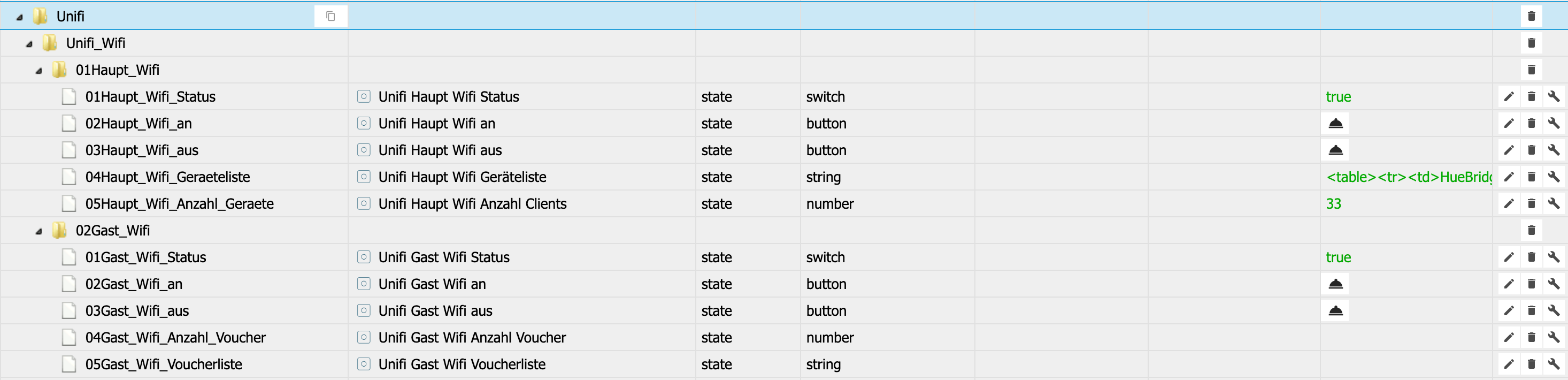Delete the 02Gast_Wifi folder
The height and width of the screenshot is (380, 1568).
1532,230
